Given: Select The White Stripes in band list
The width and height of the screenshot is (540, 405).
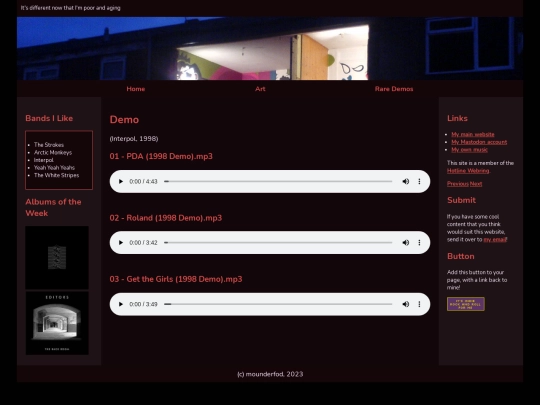Looking at the screenshot, I should coord(56,175).
